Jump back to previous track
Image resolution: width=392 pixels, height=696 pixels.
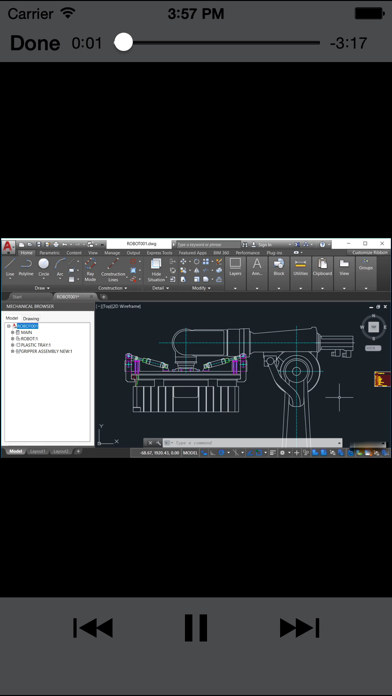(93, 628)
